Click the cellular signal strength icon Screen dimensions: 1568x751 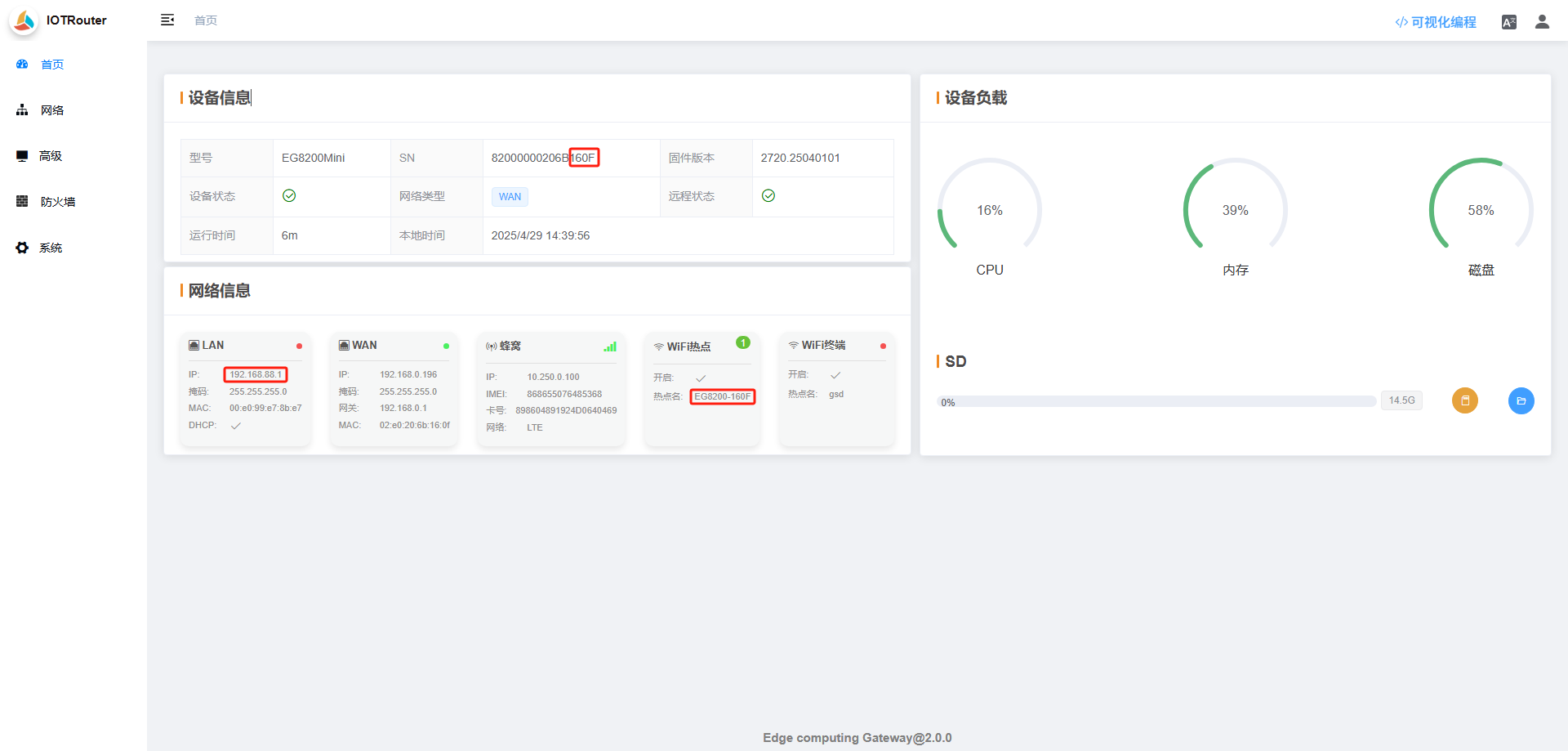pyautogui.click(x=610, y=346)
